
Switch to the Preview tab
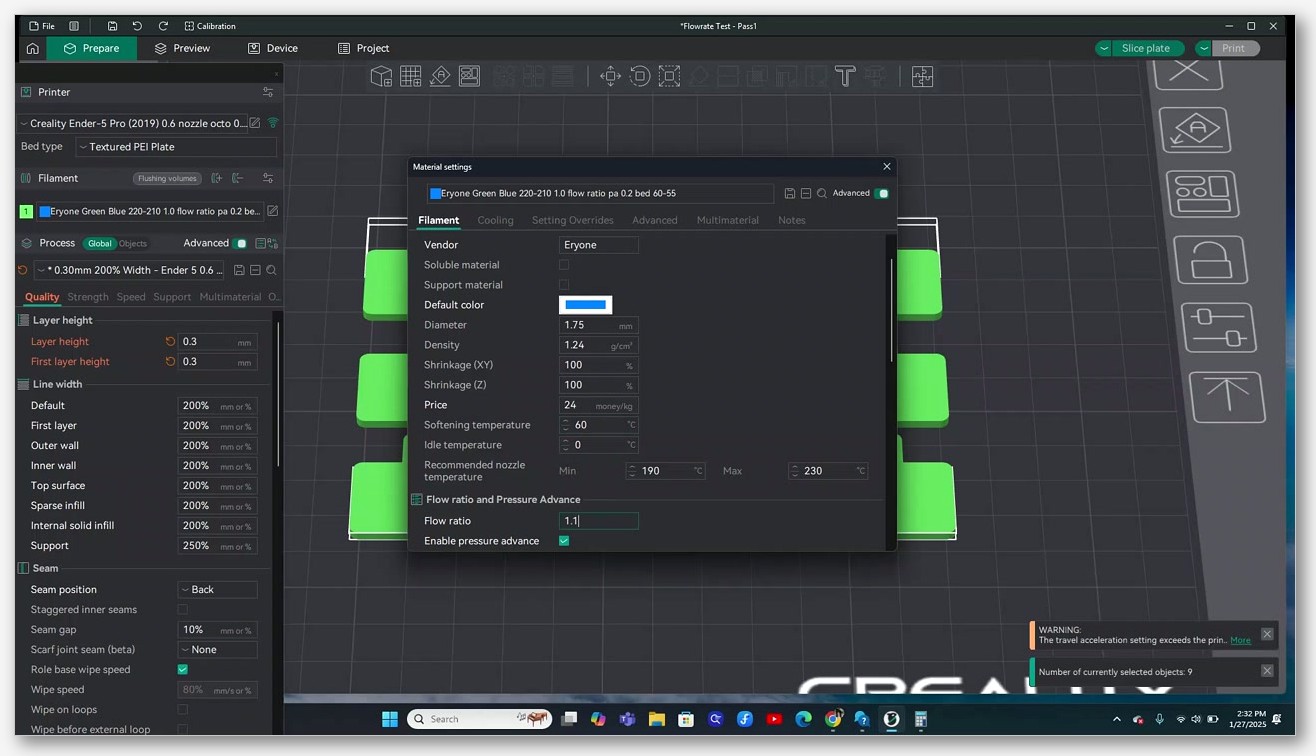tap(182, 48)
